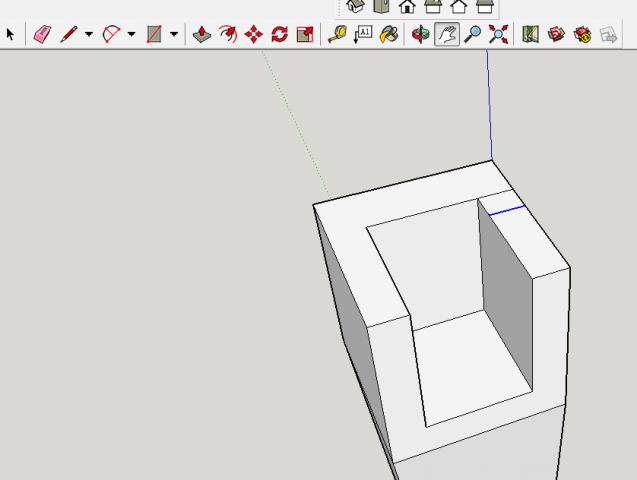
Task: Open the Arc tool dropdown arrow
Action: click(x=131, y=34)
